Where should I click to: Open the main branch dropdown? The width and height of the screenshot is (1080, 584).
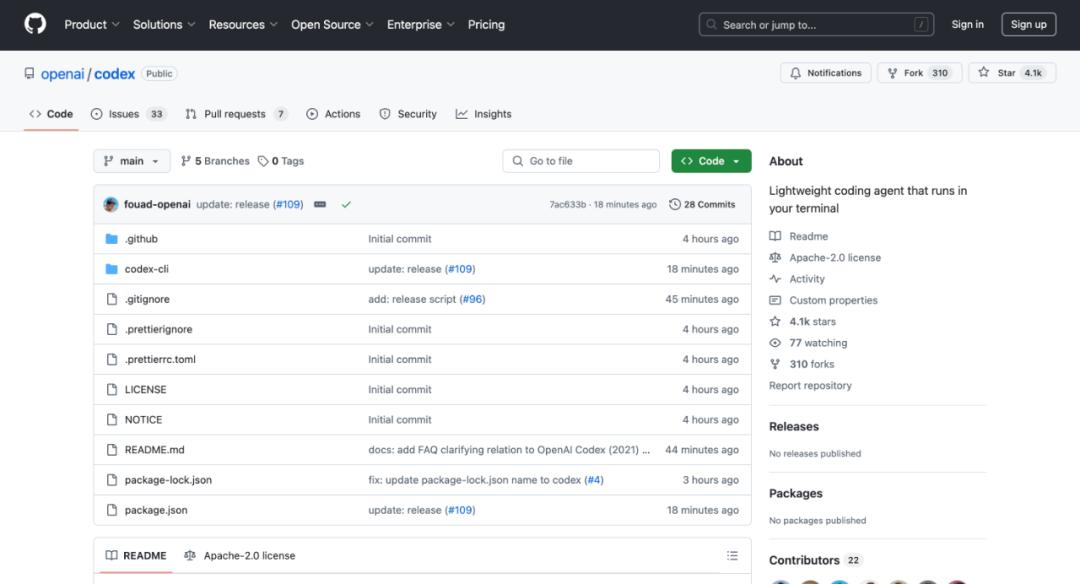tap(132, 161)
